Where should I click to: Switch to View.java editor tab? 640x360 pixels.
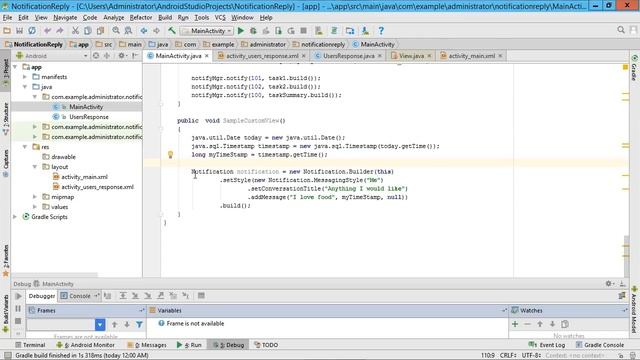click(411, 56)
